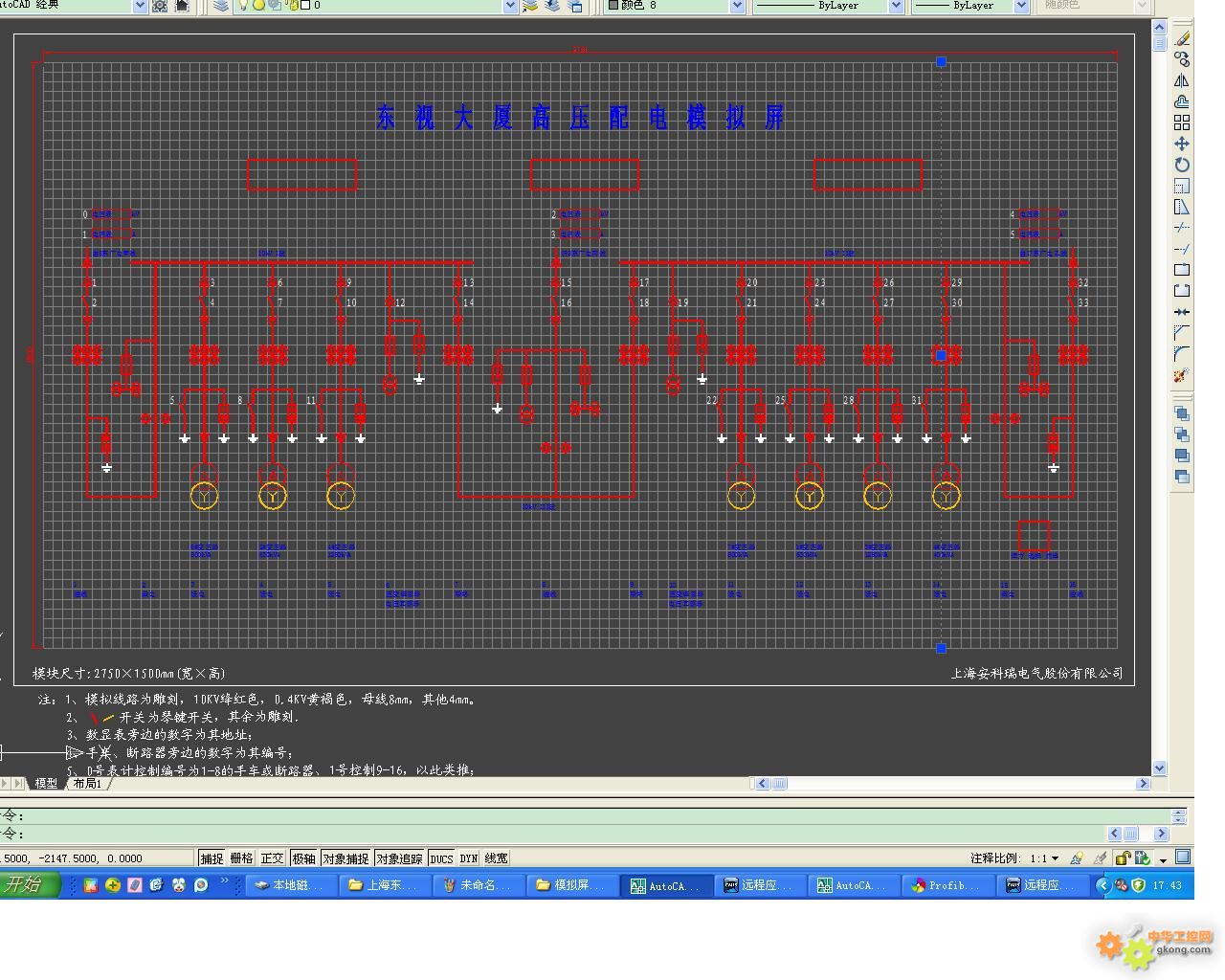The width and height of the screenshot is (1225, 980).
Task: Toggle 对象追踪 (Object Tracking) in status bar
Action: (x=399, y=858)
